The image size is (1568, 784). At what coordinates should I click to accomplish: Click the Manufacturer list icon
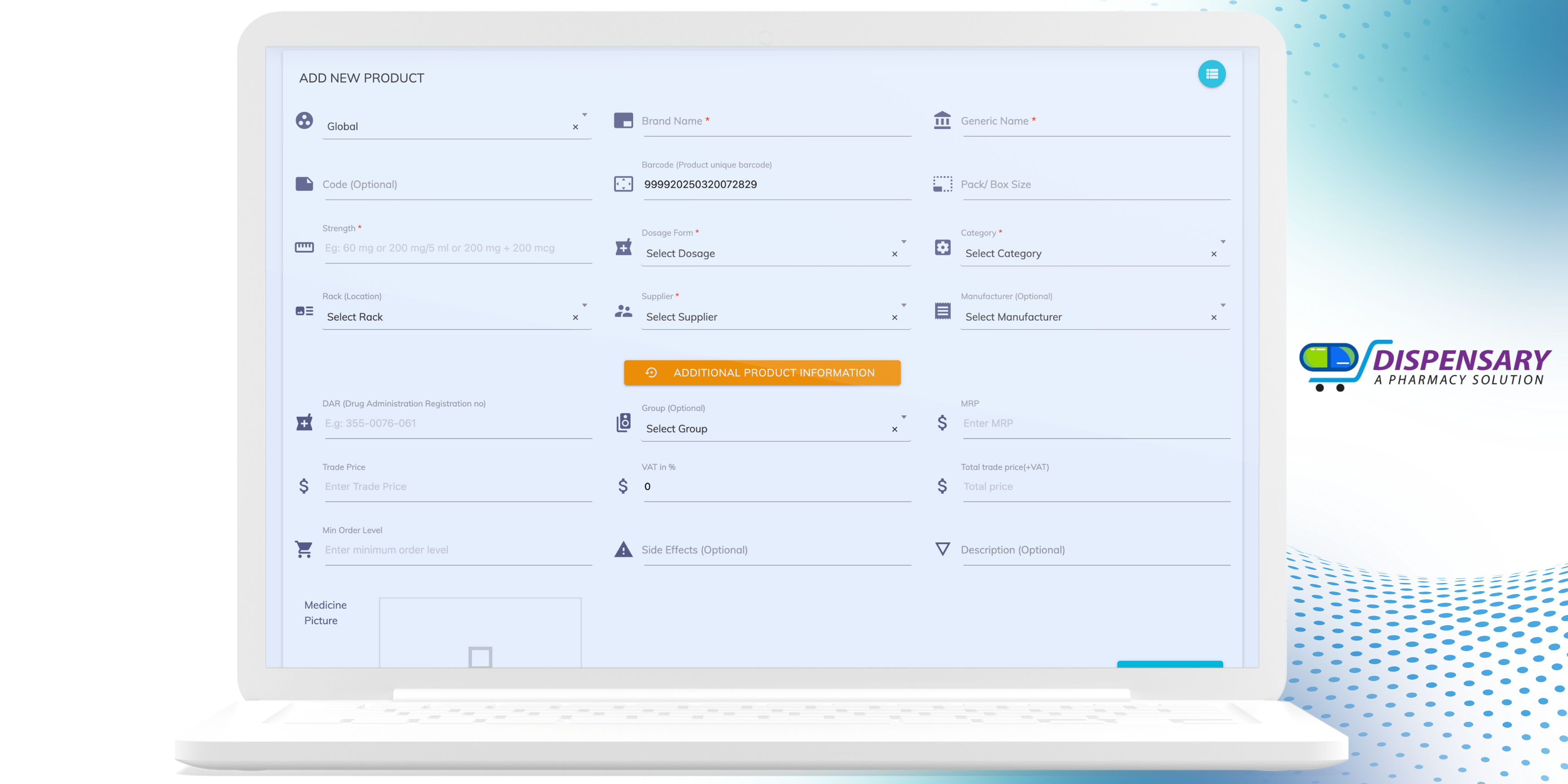[942, 311]
